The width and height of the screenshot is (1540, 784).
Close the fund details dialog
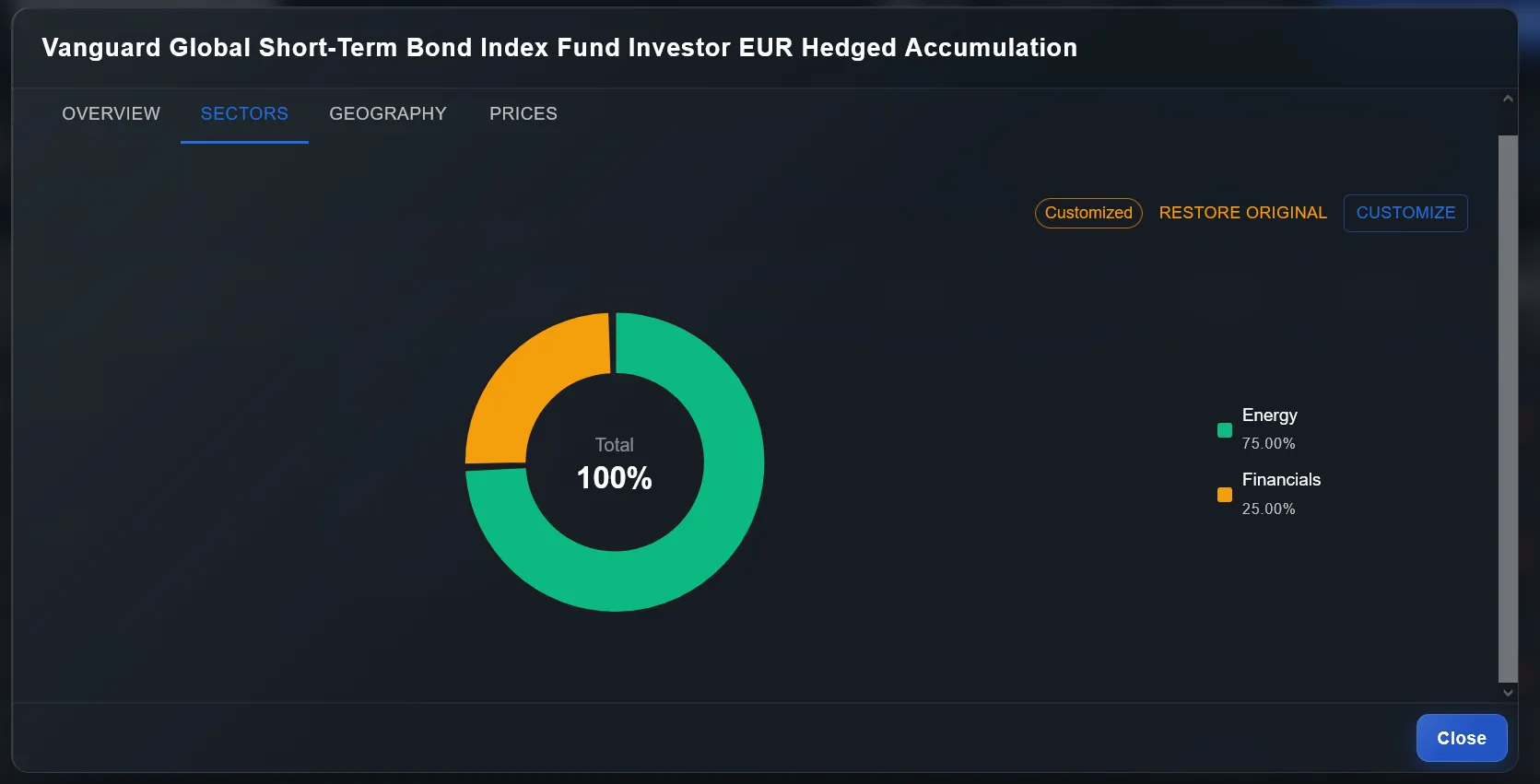coord(1461,737)
